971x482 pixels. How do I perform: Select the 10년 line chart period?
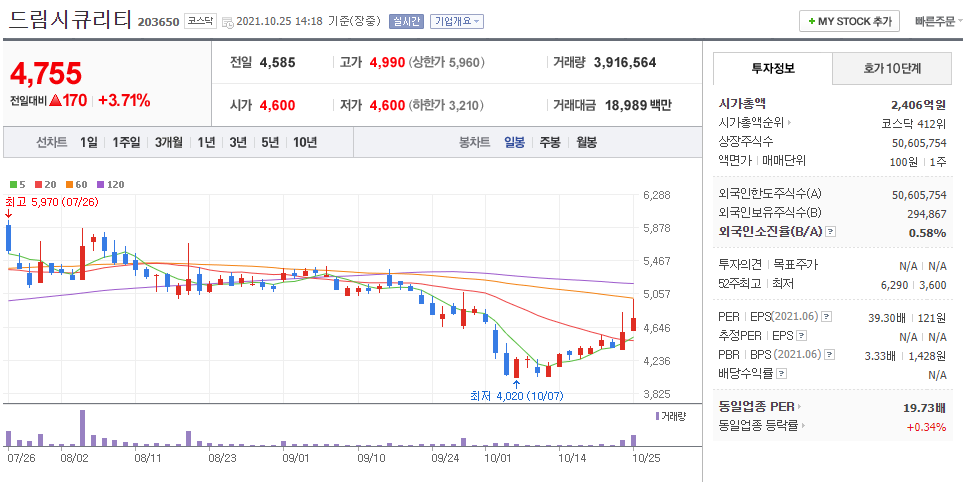[305, 142]
